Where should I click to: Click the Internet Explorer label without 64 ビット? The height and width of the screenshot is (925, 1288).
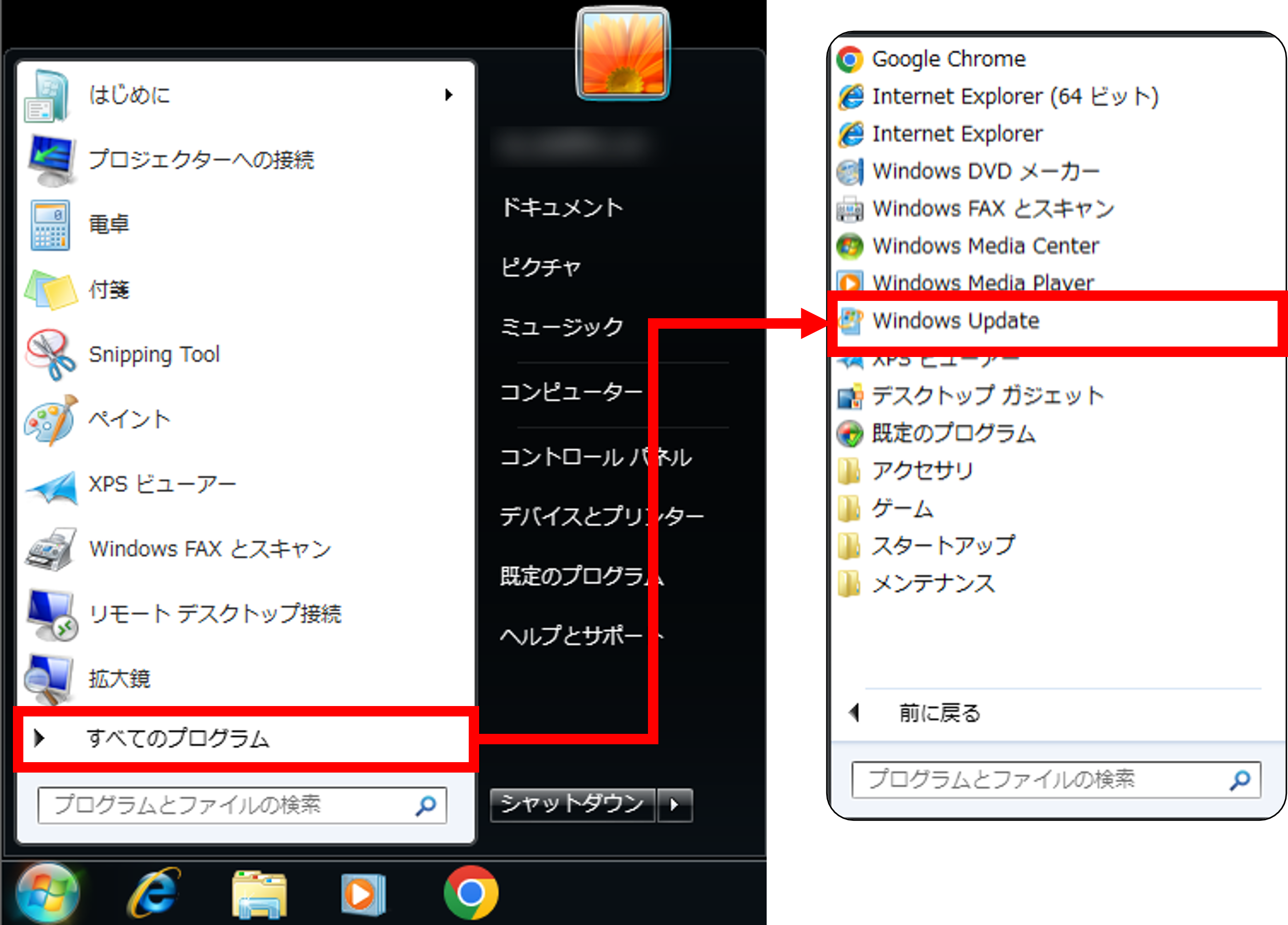tap(957, 134)
